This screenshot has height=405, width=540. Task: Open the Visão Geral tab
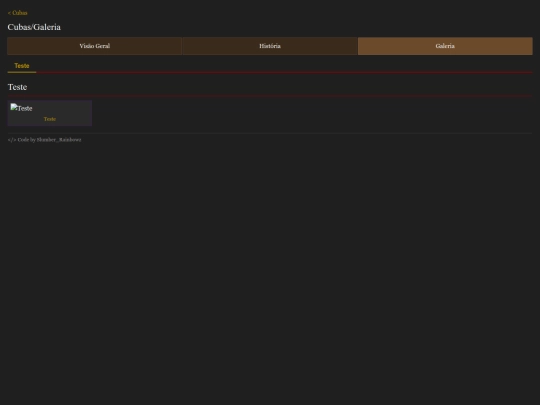click(95, 46)
